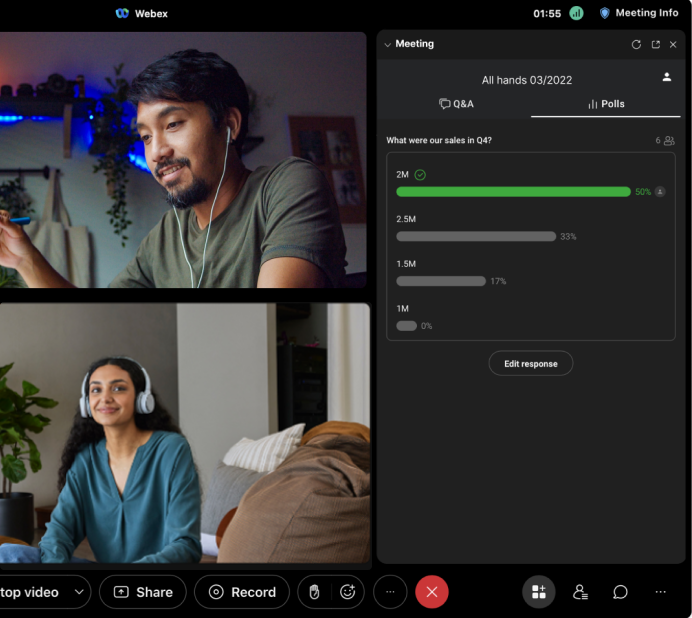Open the emoji reactions button
Image resolution: width=692 pixels, height=618 pixels.
pyautogui.click(x=347, y=592)
